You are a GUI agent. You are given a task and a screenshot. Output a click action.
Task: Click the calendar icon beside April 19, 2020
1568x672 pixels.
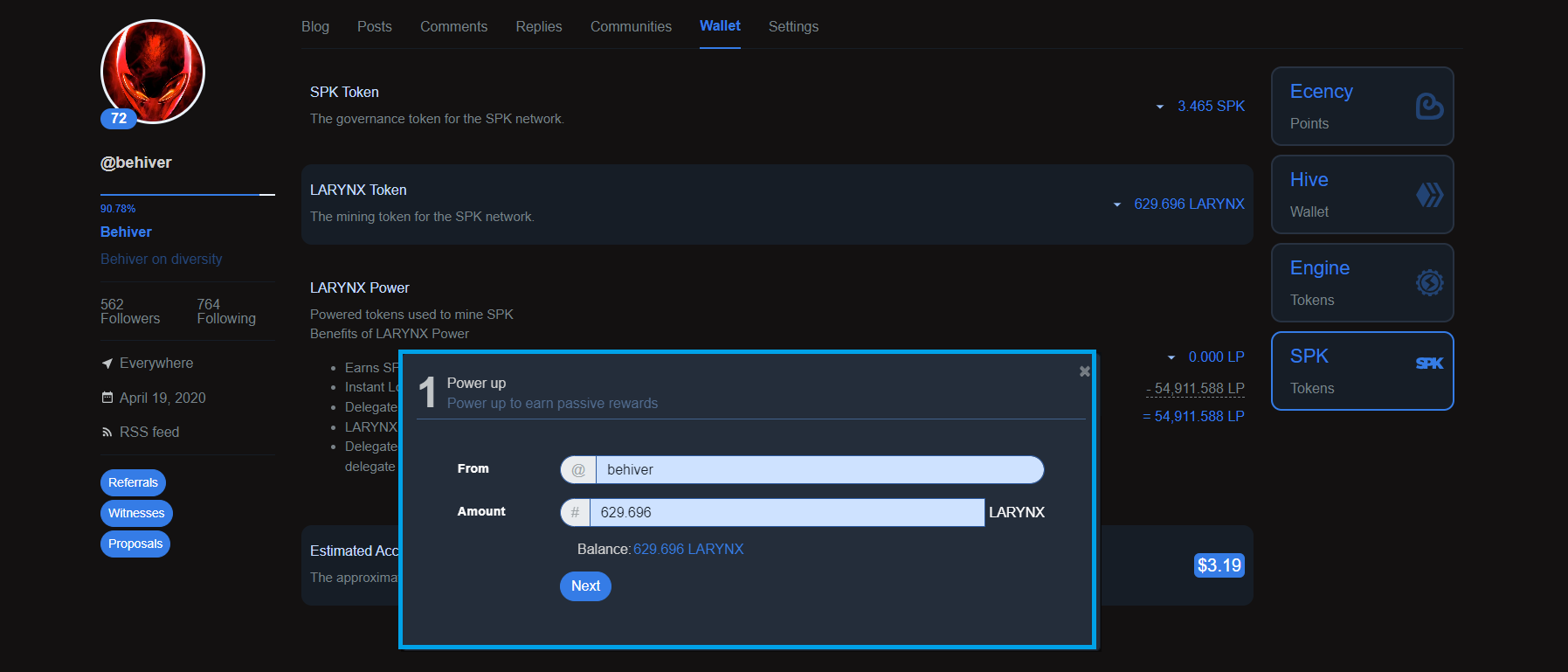coord(107,398)
